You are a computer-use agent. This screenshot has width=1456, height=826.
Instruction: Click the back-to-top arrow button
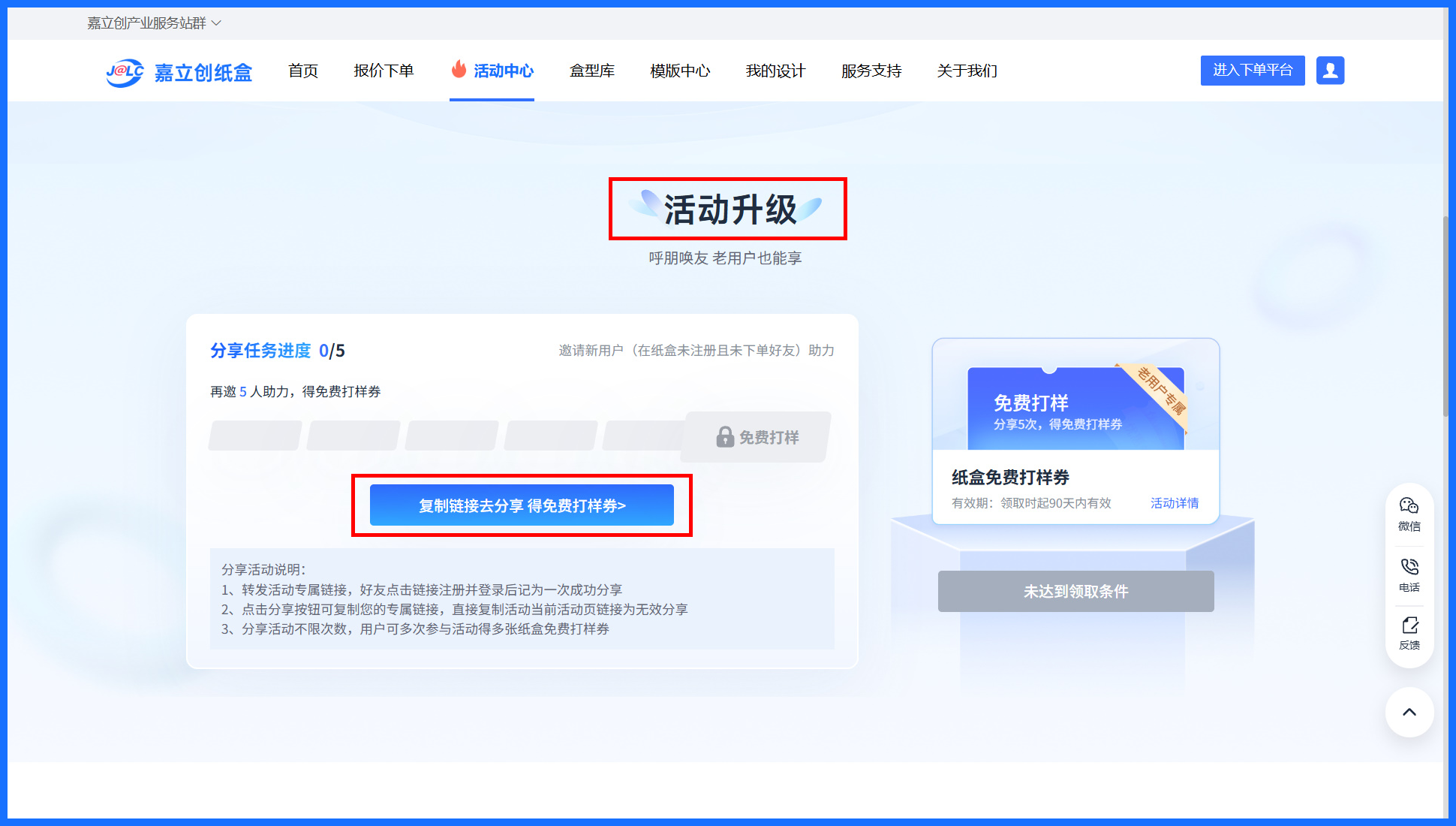[1409, 712]
